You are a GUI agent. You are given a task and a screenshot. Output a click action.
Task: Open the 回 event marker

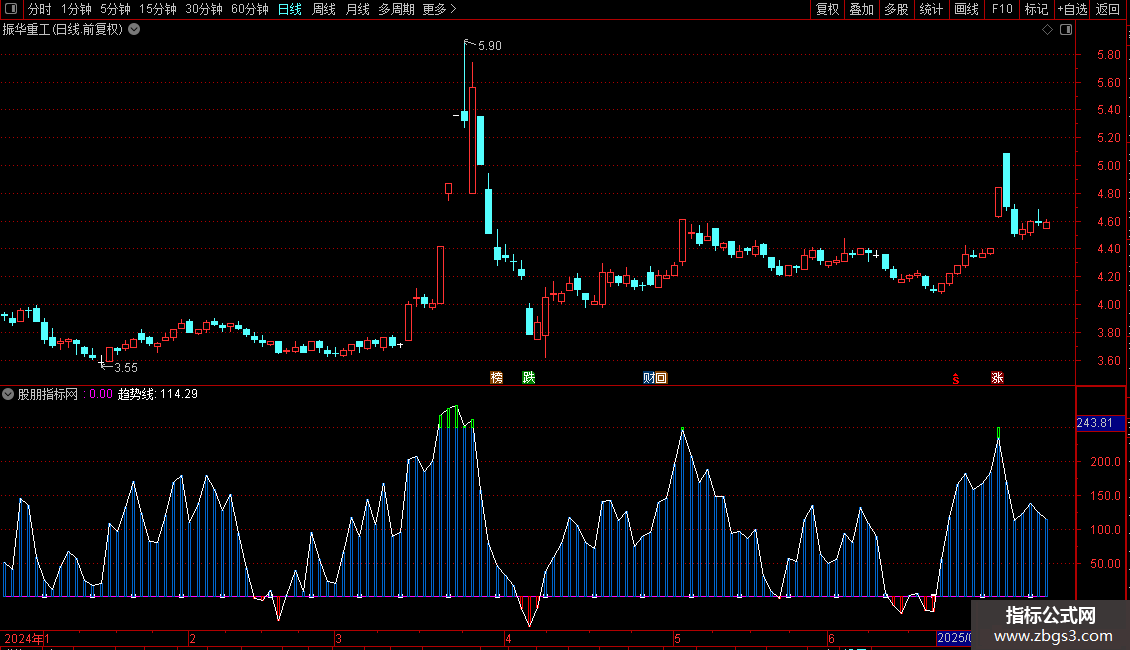coord(662,378)
